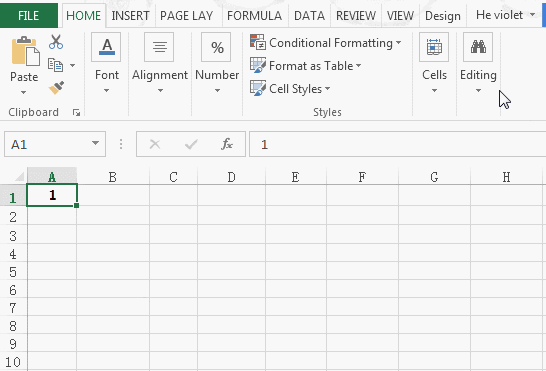Click the Copy icon
This screenshot has width=546, height=371.
[x=55, y=65]
